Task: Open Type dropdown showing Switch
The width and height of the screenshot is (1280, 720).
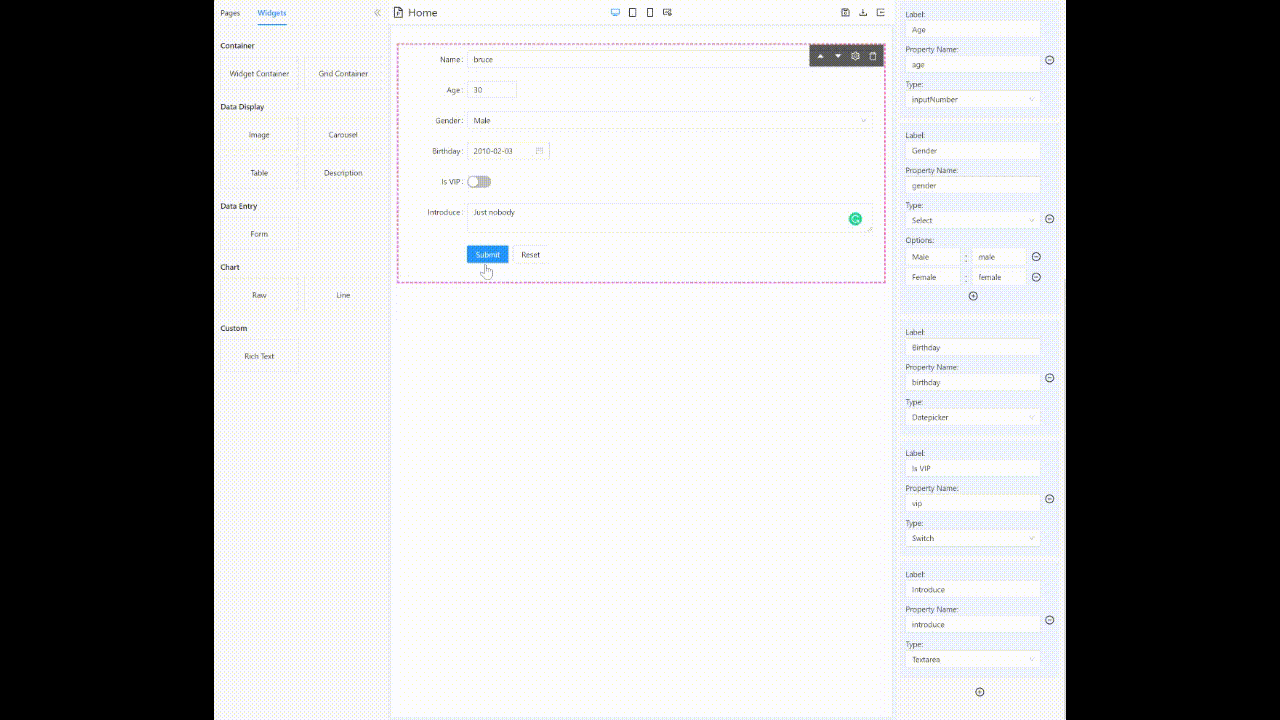Action: (973, 538)
